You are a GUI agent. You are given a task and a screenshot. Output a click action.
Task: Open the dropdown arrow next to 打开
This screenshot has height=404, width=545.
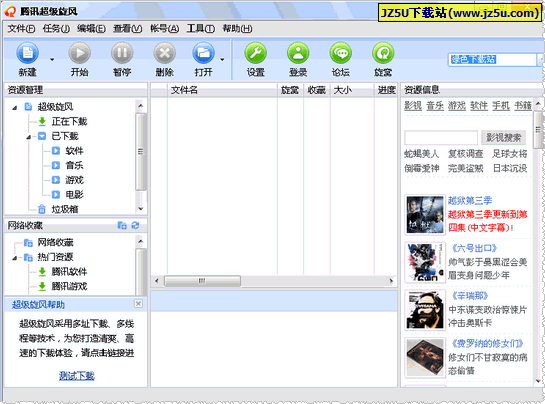[222, 59]
